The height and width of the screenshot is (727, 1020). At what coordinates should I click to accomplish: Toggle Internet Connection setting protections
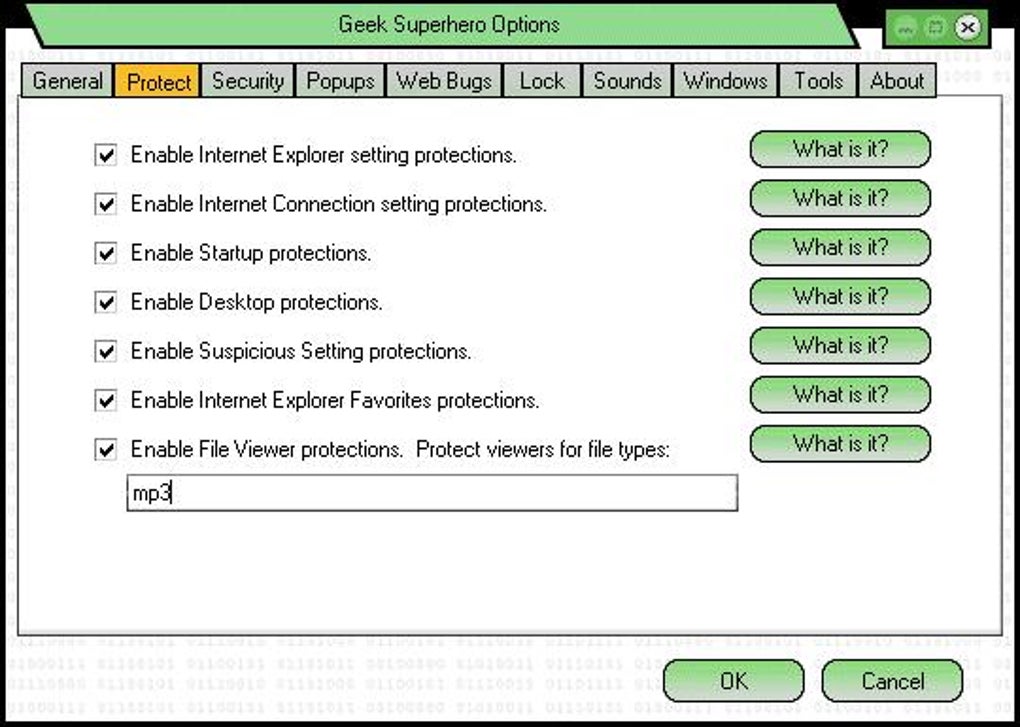coord(105,204)
